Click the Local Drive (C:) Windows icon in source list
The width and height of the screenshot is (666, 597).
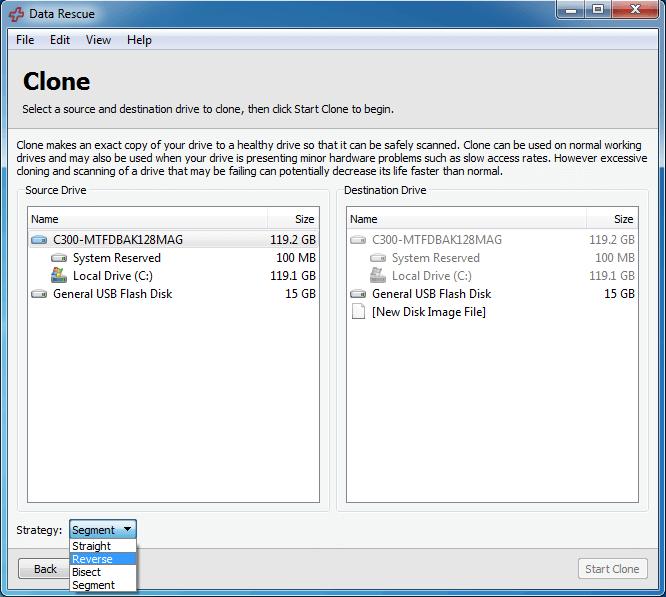[x=59, y=275]
